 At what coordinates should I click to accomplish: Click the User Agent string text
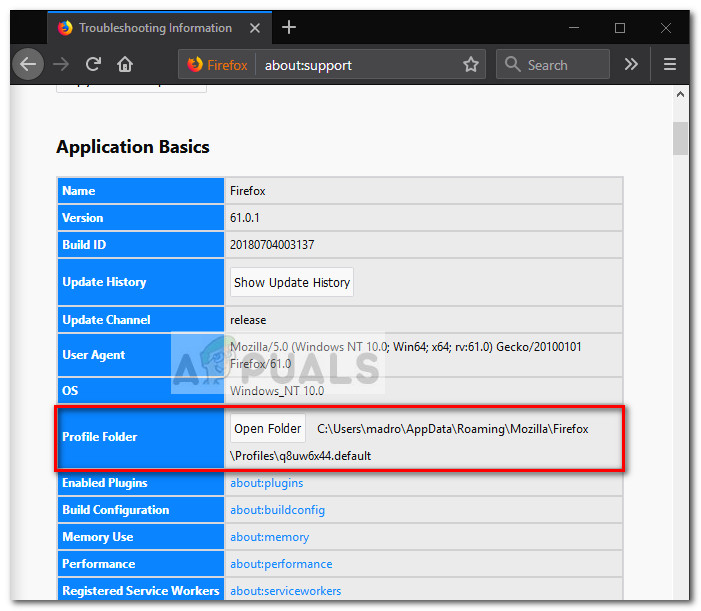(x=405, y=355)
